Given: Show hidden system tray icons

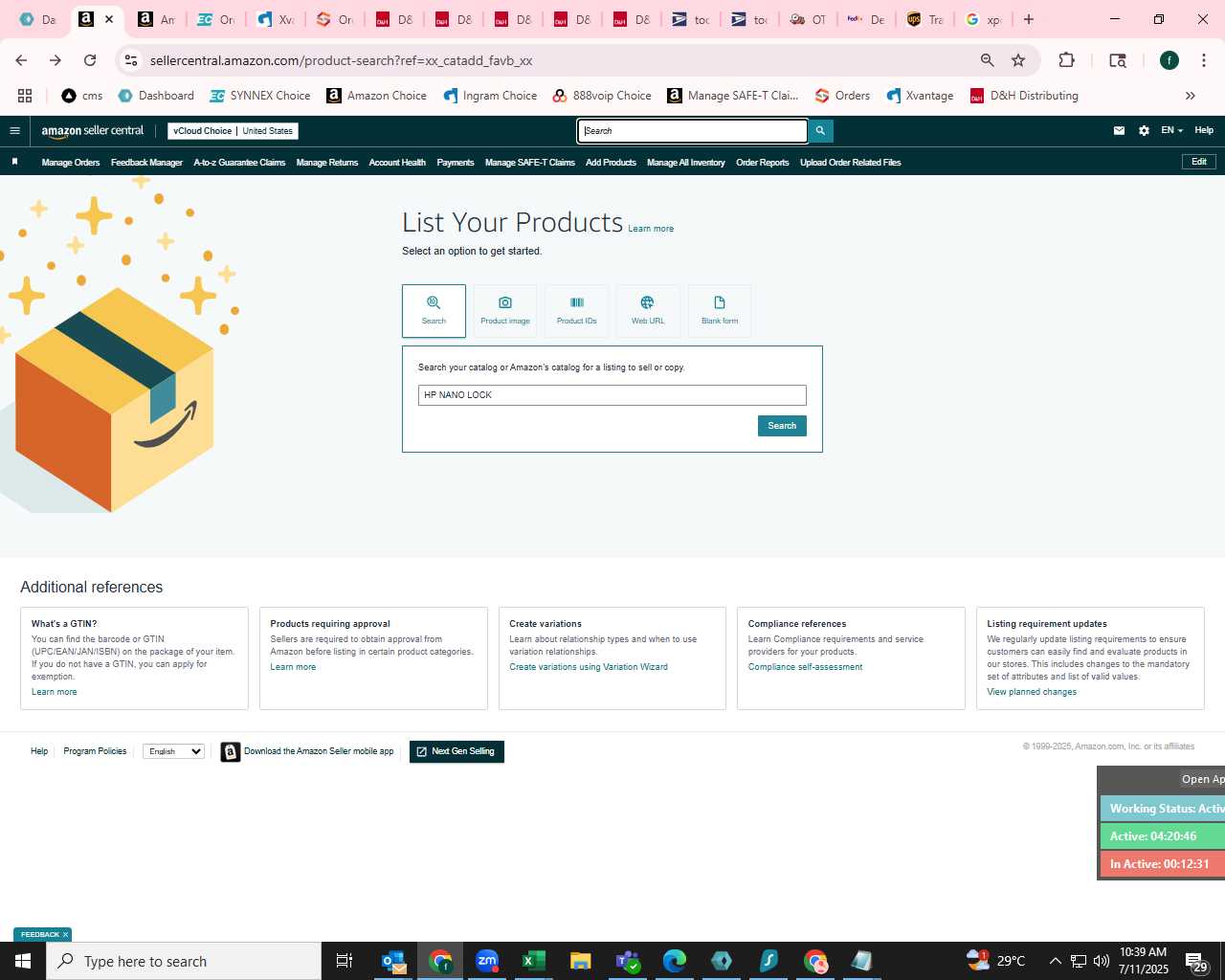Looking at the screenshot, I should 1055,961.
